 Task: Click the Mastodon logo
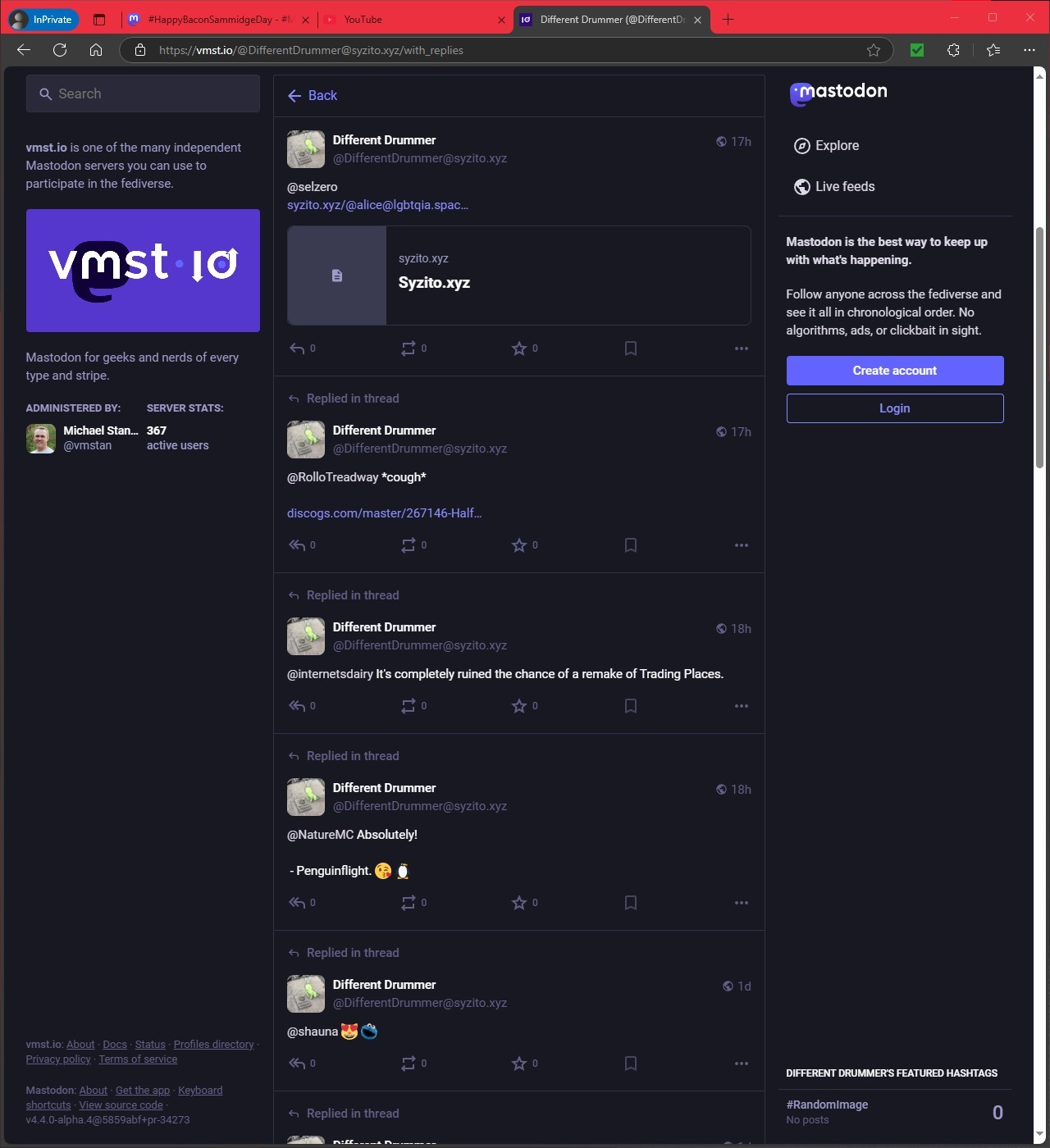pyautogui.click(x=838, y=93)
